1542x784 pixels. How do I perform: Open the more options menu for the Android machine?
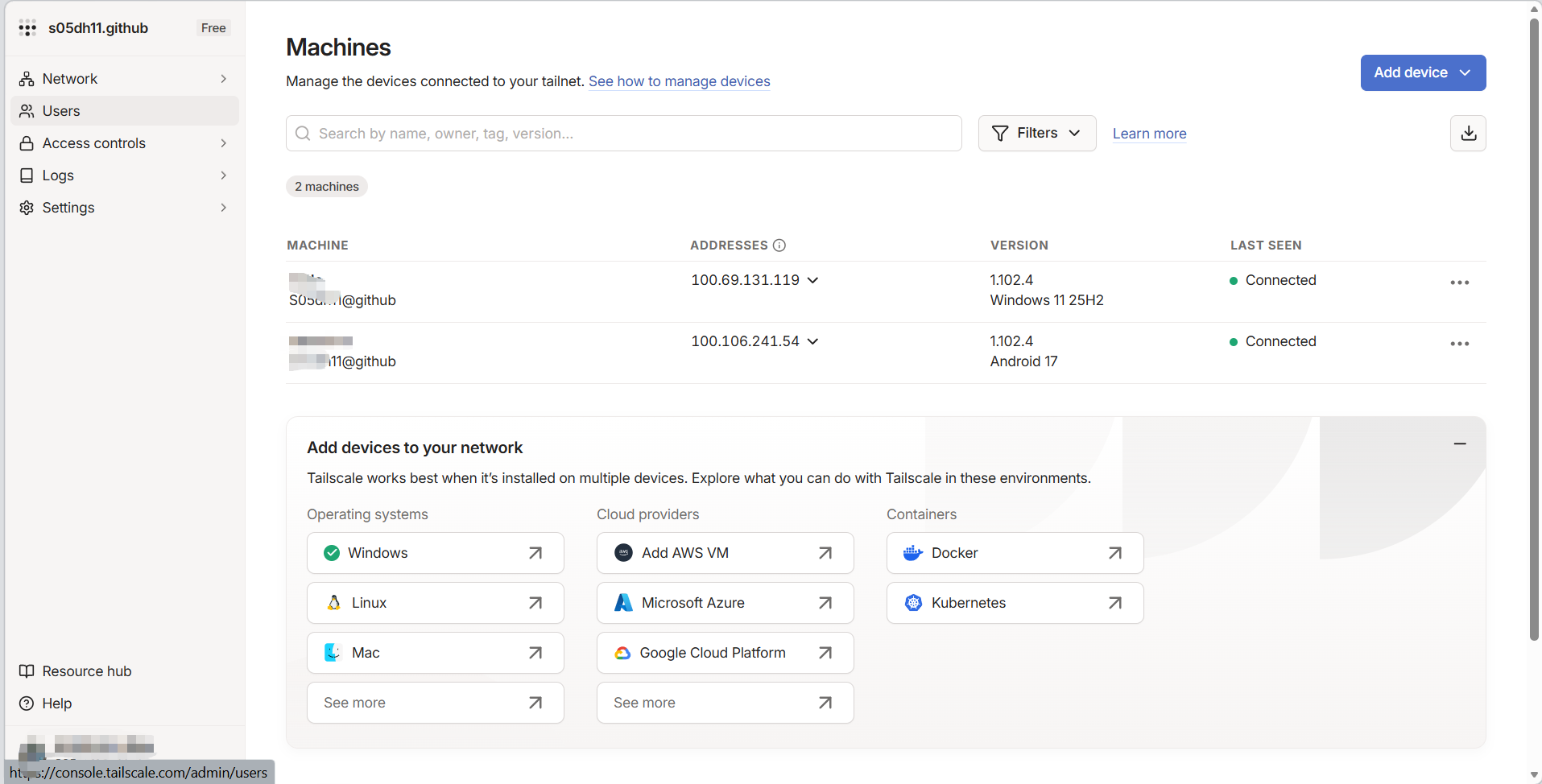1460,344
